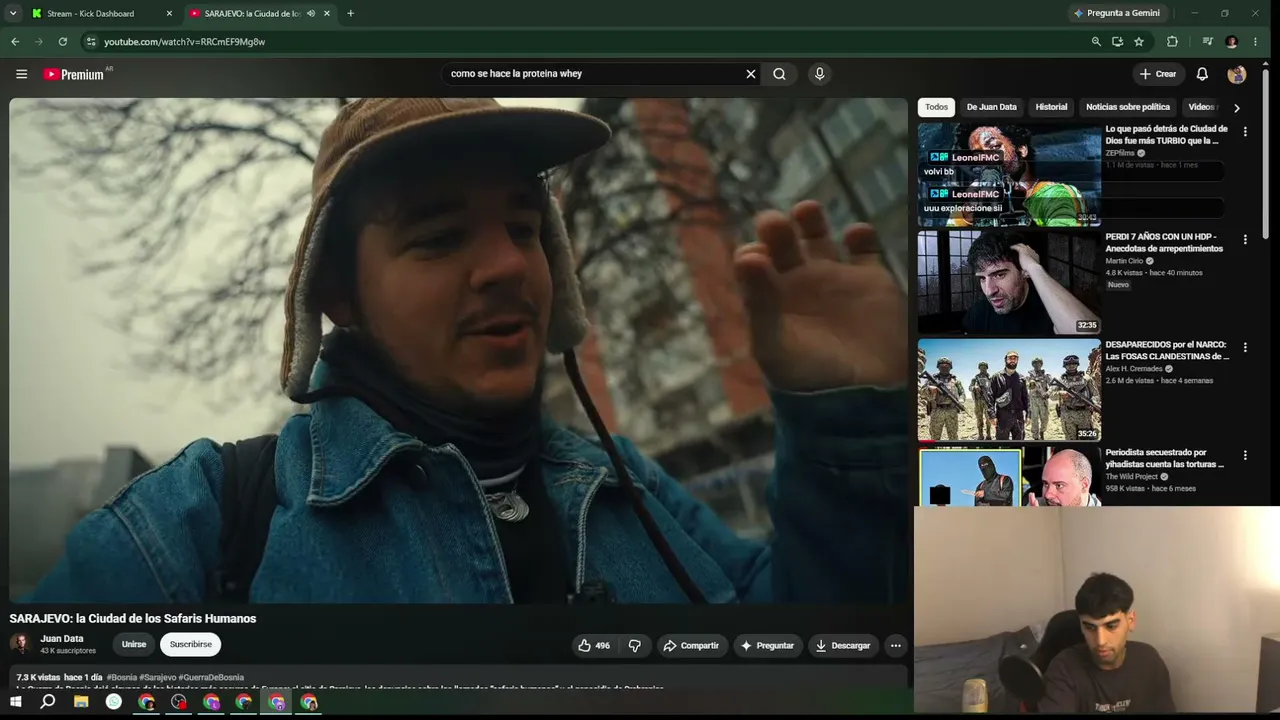Select Noticias sobre política chip
The image size is (1280, 720).
tap(1128, 107)
